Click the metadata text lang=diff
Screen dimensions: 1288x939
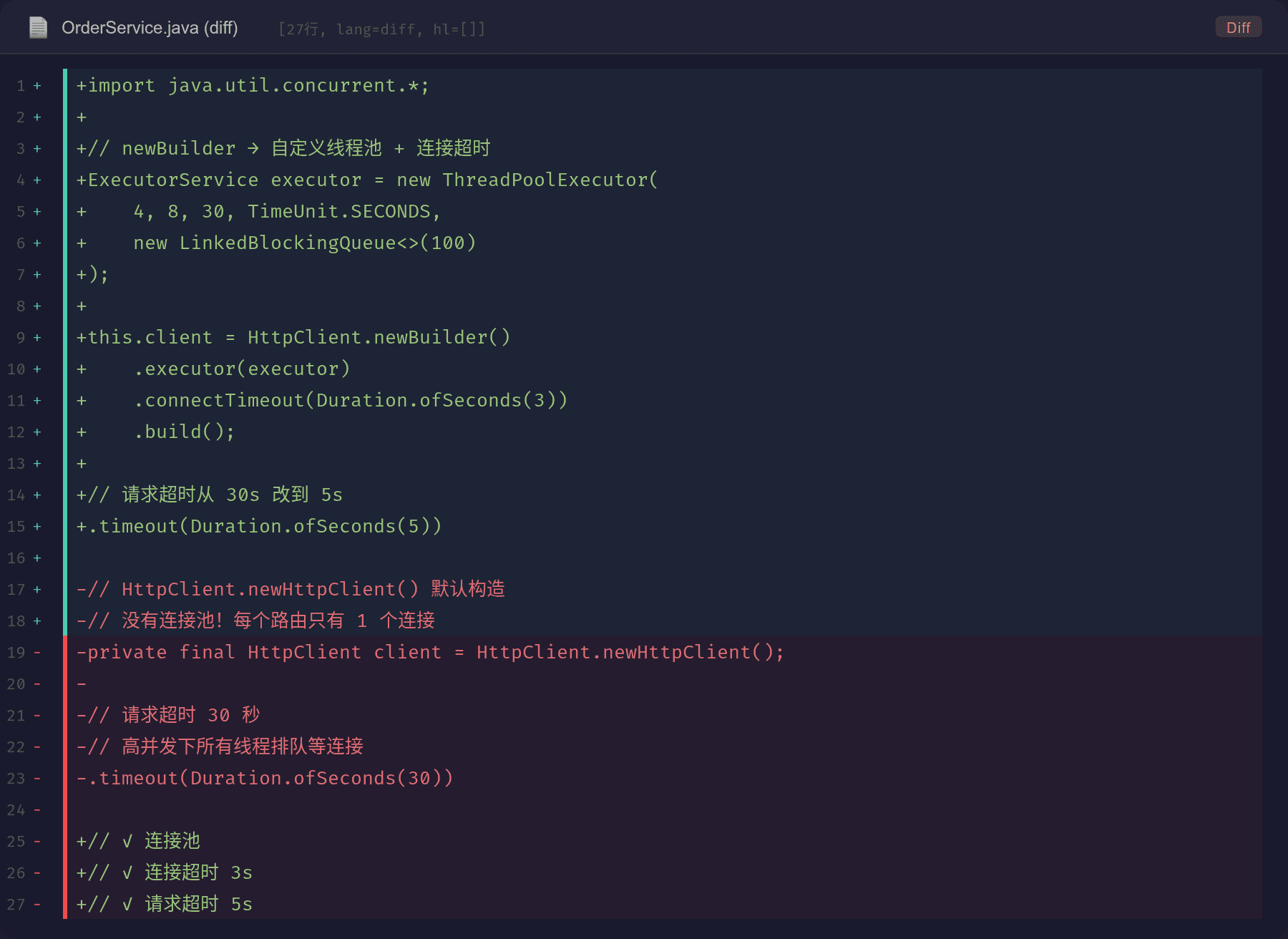pyautogui.click(x=375, y=29)
